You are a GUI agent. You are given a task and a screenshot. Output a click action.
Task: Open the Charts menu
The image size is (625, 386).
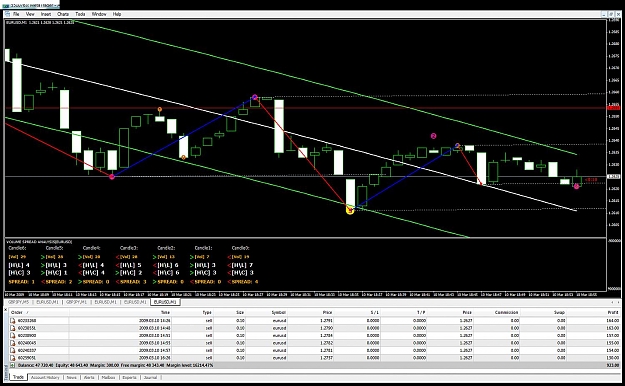(63, 14)
